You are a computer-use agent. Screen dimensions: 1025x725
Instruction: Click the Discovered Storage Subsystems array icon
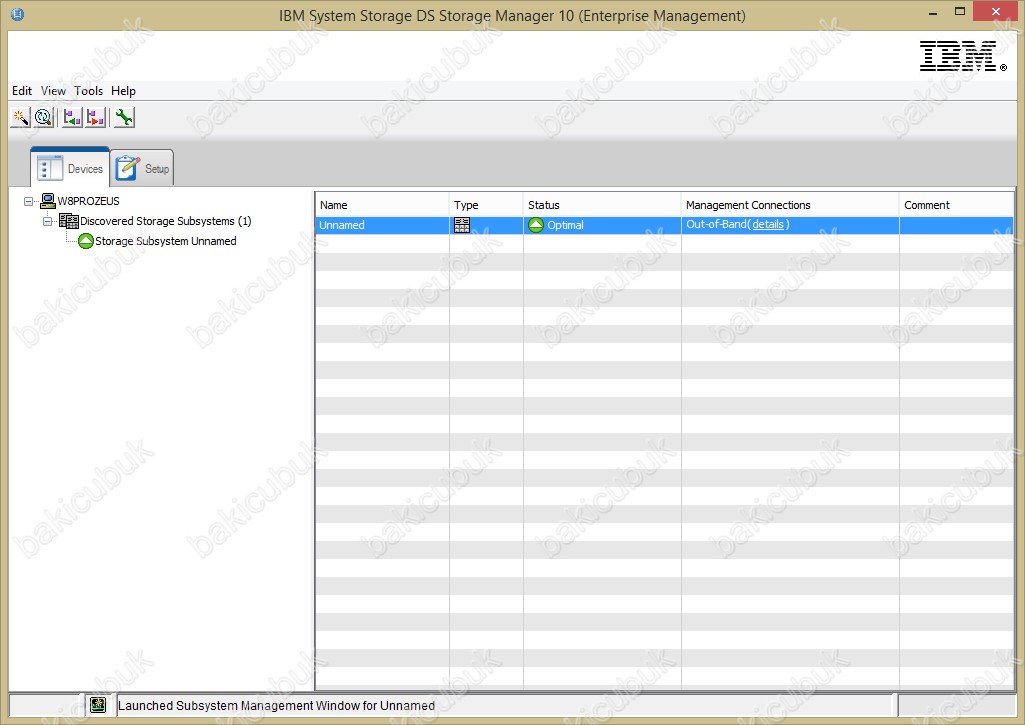pyautogui.click(x=69, y=220)
